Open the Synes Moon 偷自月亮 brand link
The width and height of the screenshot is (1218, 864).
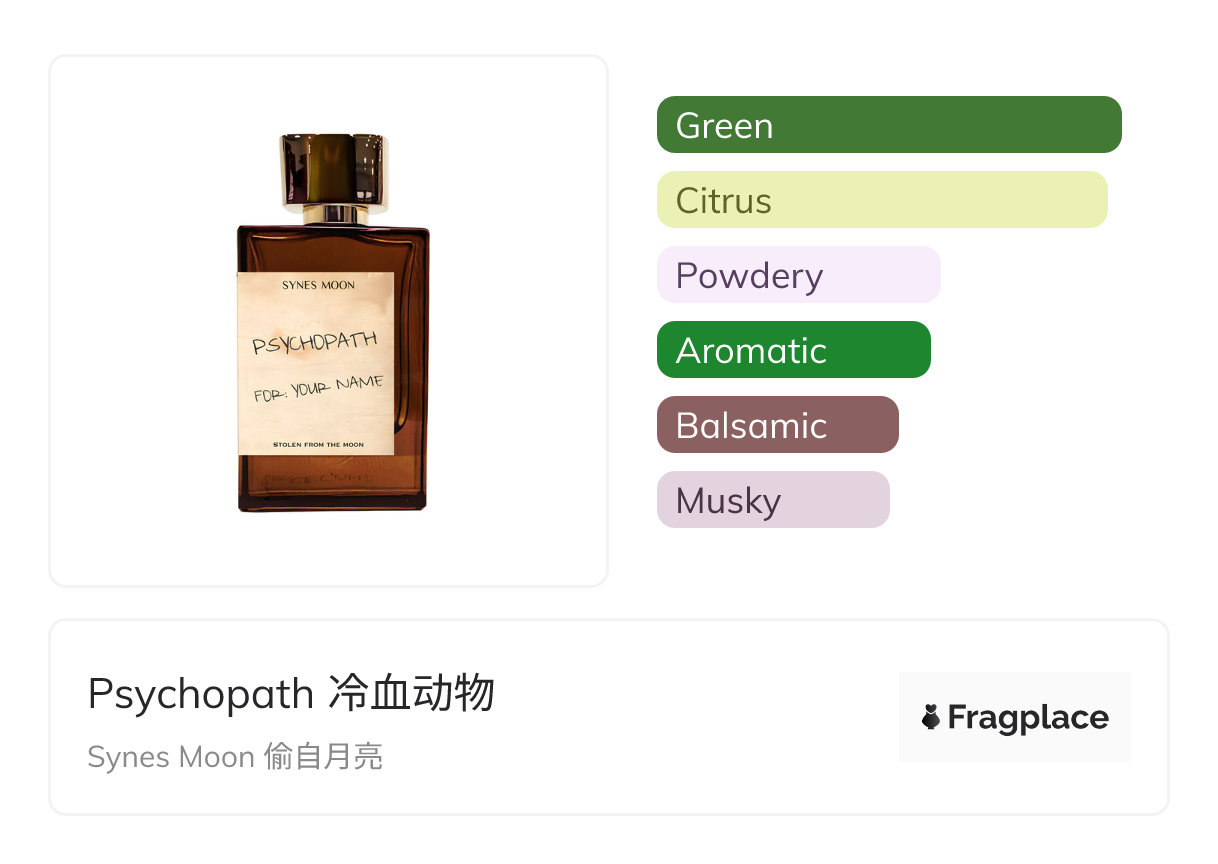[235, 757]
